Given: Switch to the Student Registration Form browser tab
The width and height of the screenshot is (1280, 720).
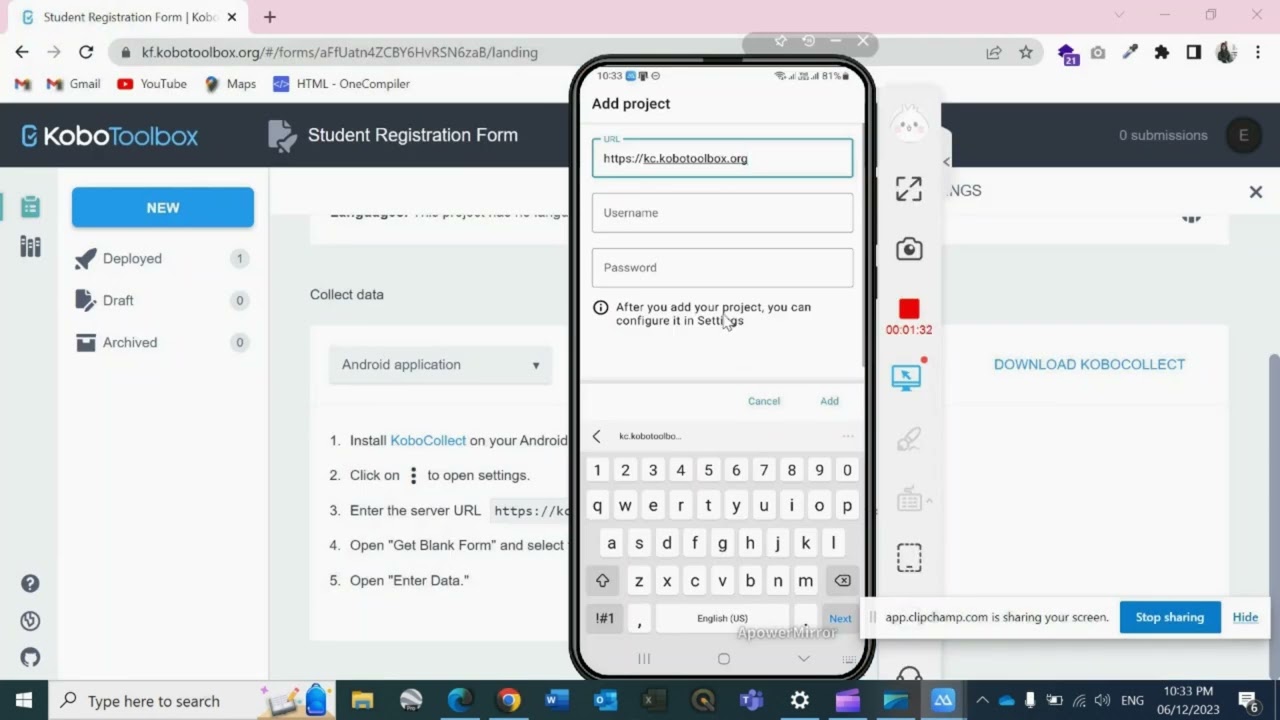Looking at the screenshot, I should coord(130,17).
